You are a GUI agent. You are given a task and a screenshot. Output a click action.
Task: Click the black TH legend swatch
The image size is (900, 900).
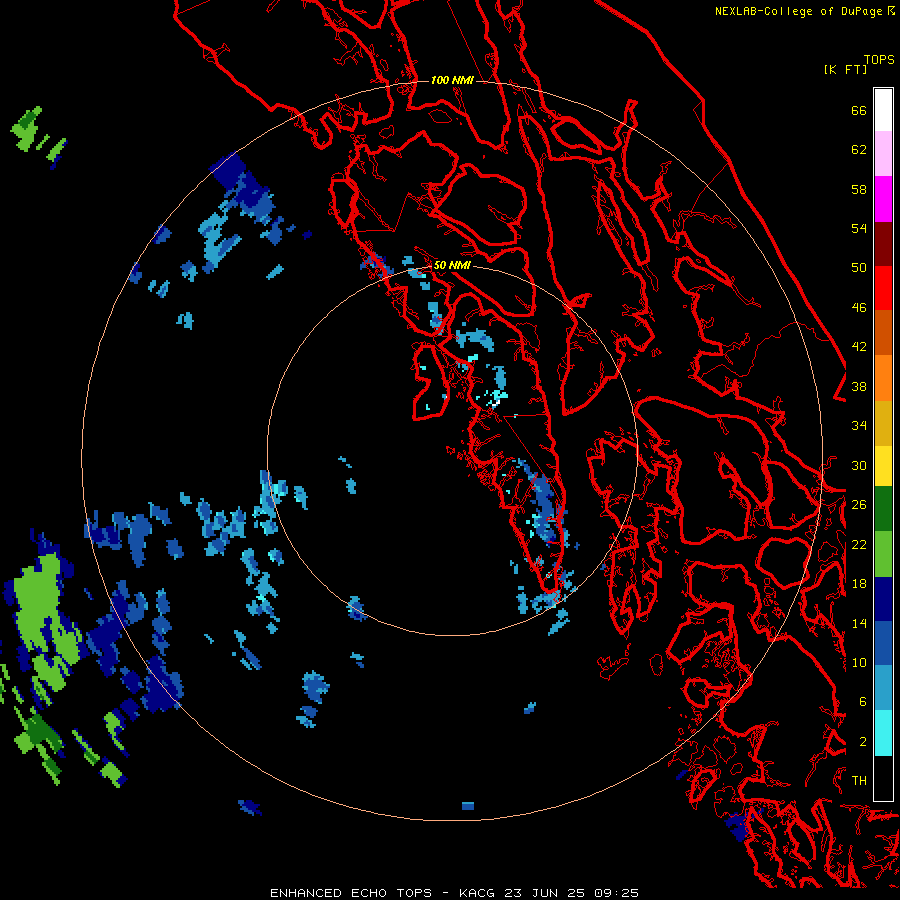click(883, 778)
